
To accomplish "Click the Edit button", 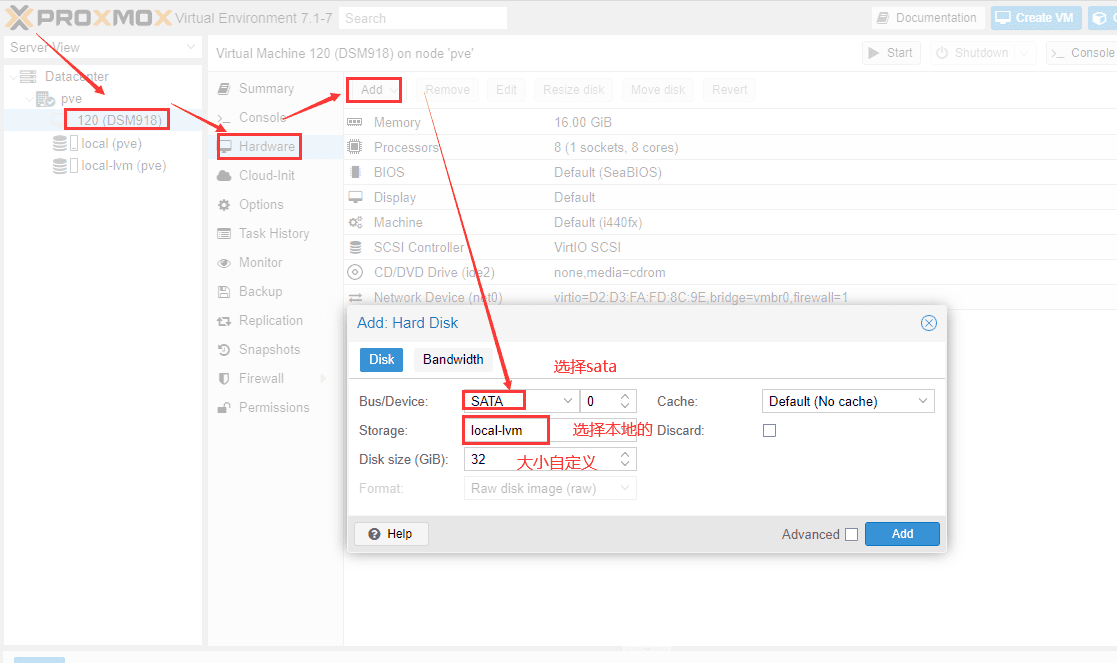I will tap(506, 90).
